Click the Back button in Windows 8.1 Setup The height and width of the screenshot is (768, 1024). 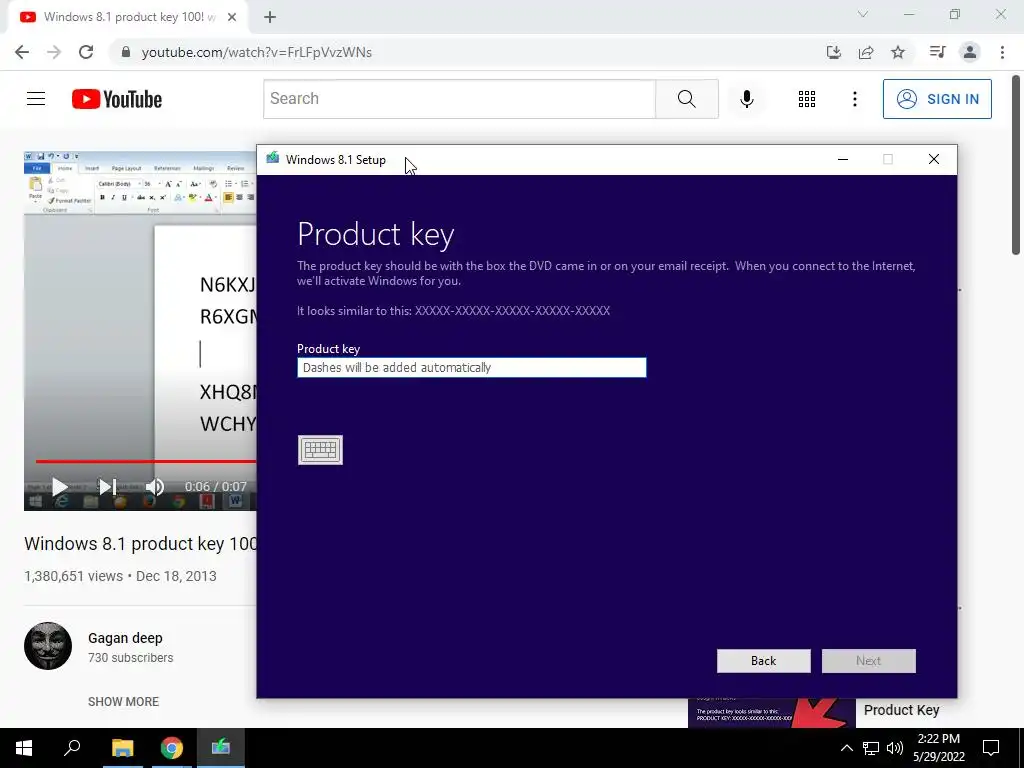763,661
